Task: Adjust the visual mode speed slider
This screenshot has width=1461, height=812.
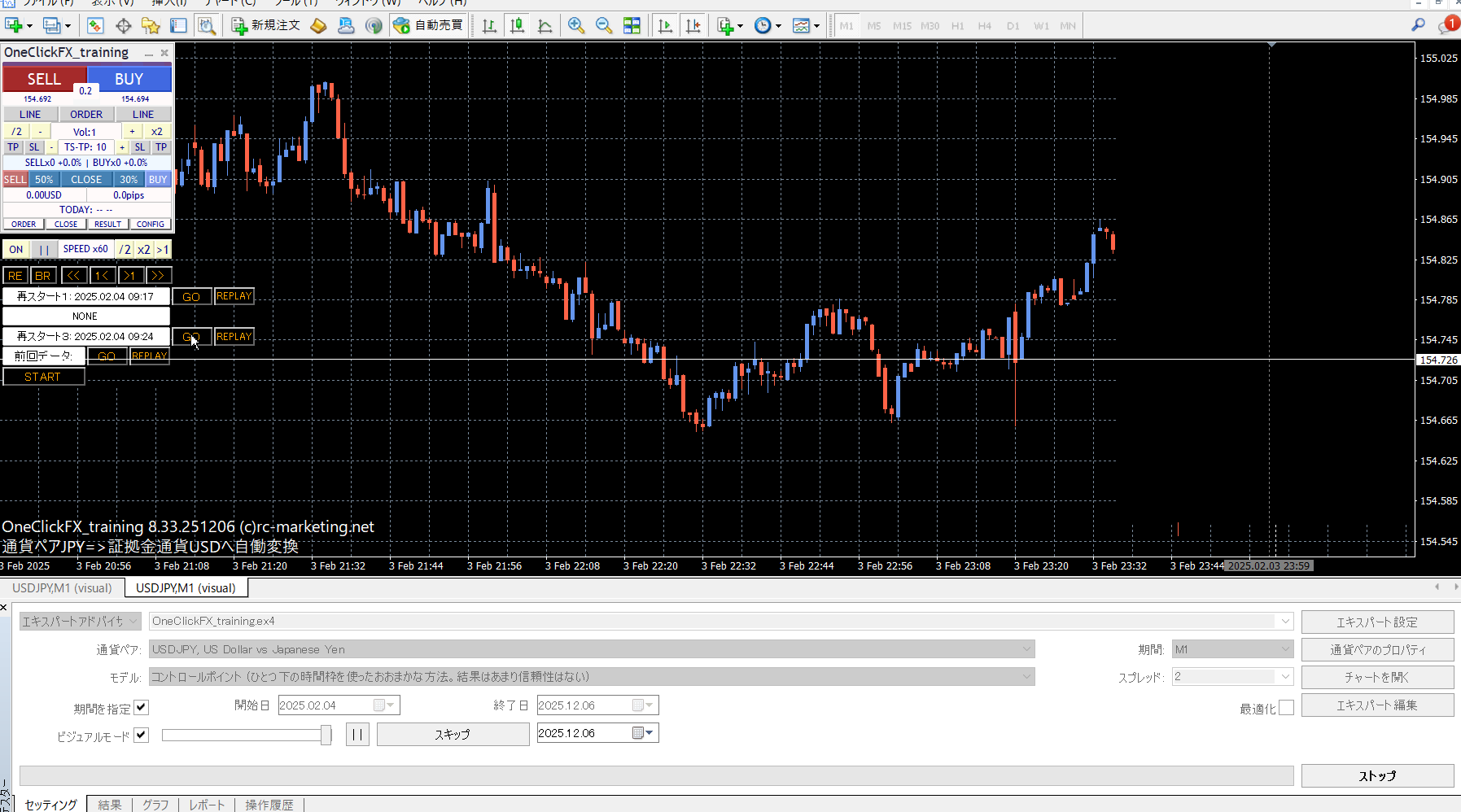Action: (326, 736)
